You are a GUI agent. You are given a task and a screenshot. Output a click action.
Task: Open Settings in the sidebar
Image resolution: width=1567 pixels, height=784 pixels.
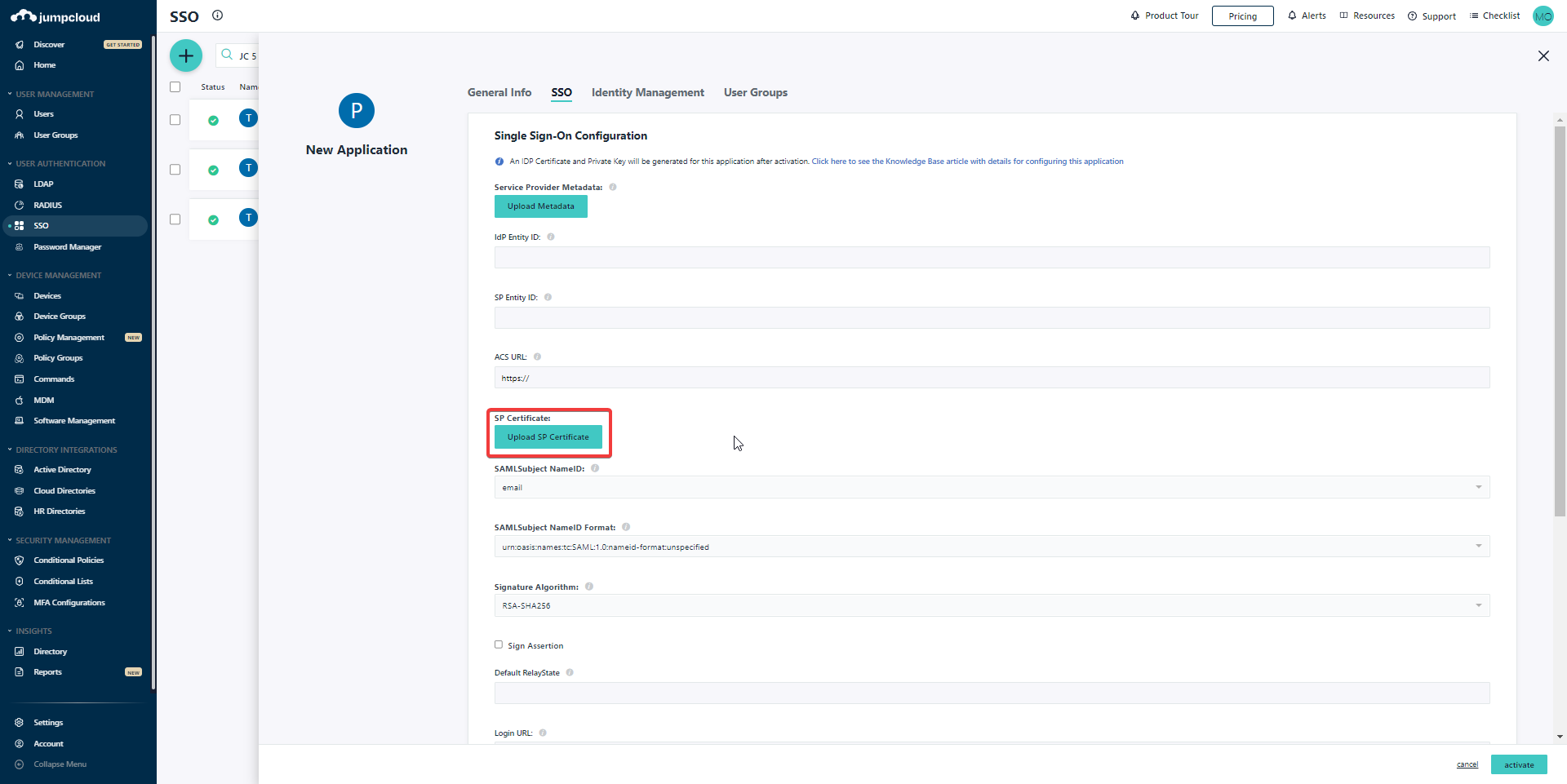48,723
